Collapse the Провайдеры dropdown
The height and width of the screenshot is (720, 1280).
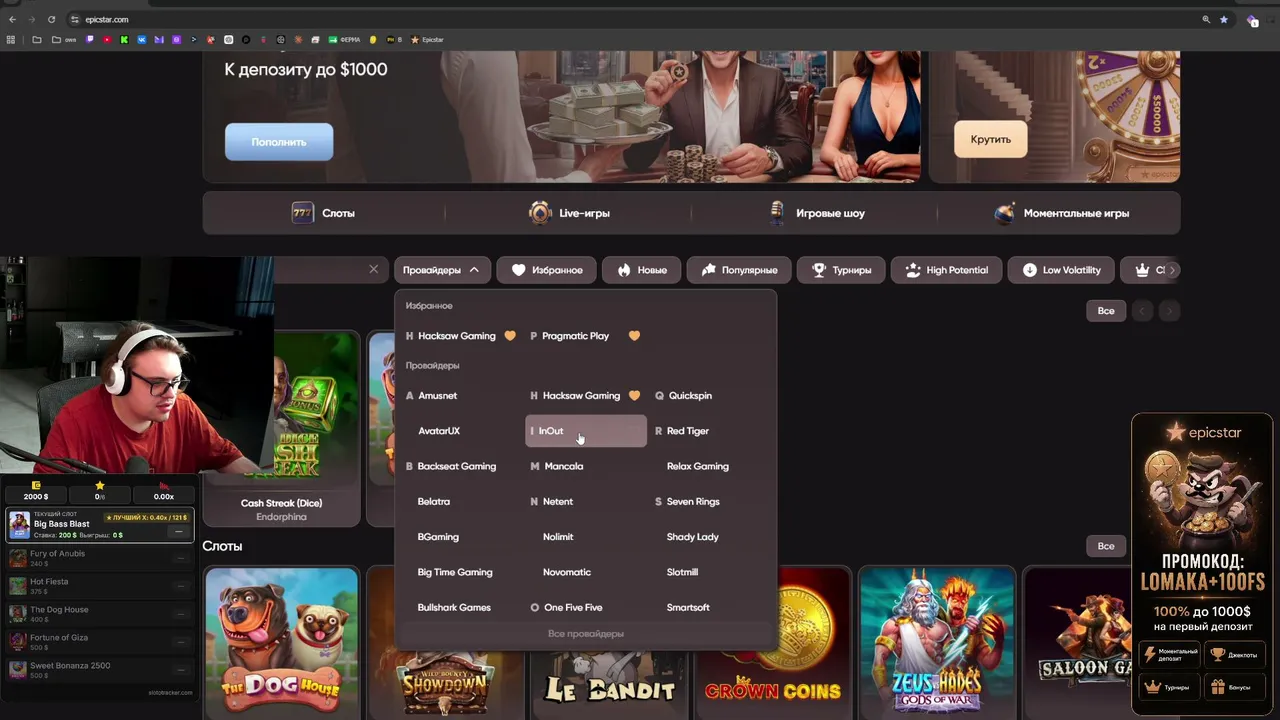coord(441,270)
